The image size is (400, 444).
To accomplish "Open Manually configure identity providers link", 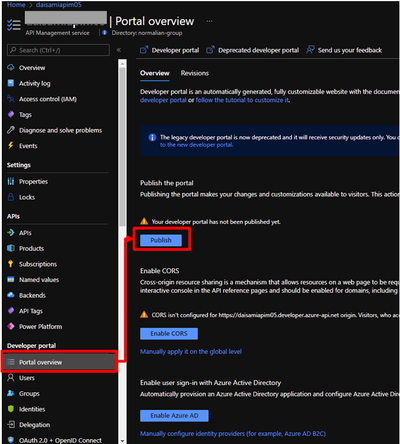I will coord(233,433).
